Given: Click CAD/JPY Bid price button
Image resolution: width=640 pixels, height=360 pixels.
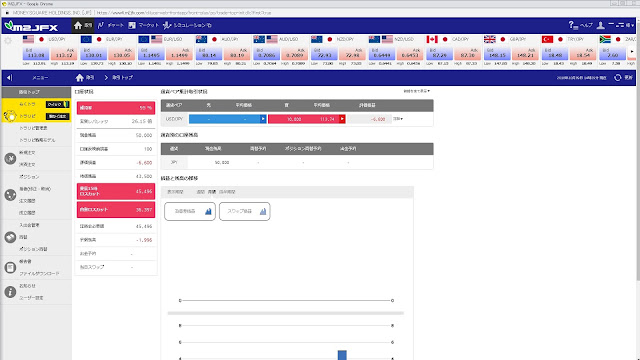Looking at the screenshot, I should [439, 53].
